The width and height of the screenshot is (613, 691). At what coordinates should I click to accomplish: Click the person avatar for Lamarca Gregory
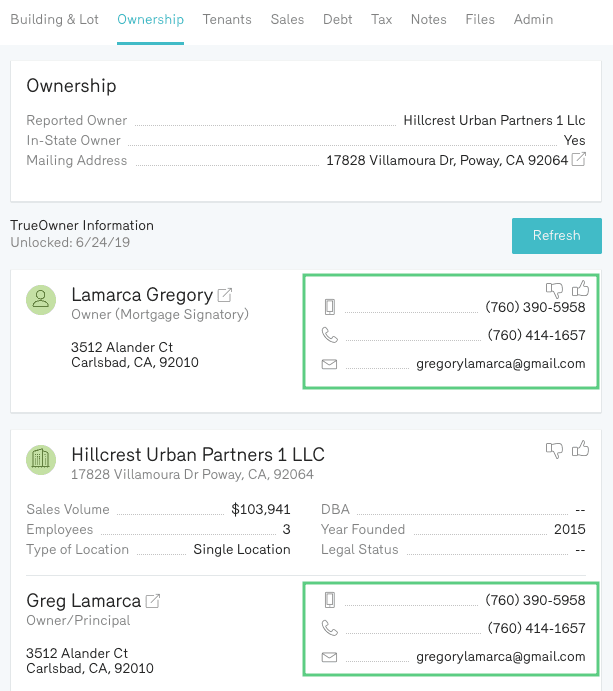[x=41, y=300]
